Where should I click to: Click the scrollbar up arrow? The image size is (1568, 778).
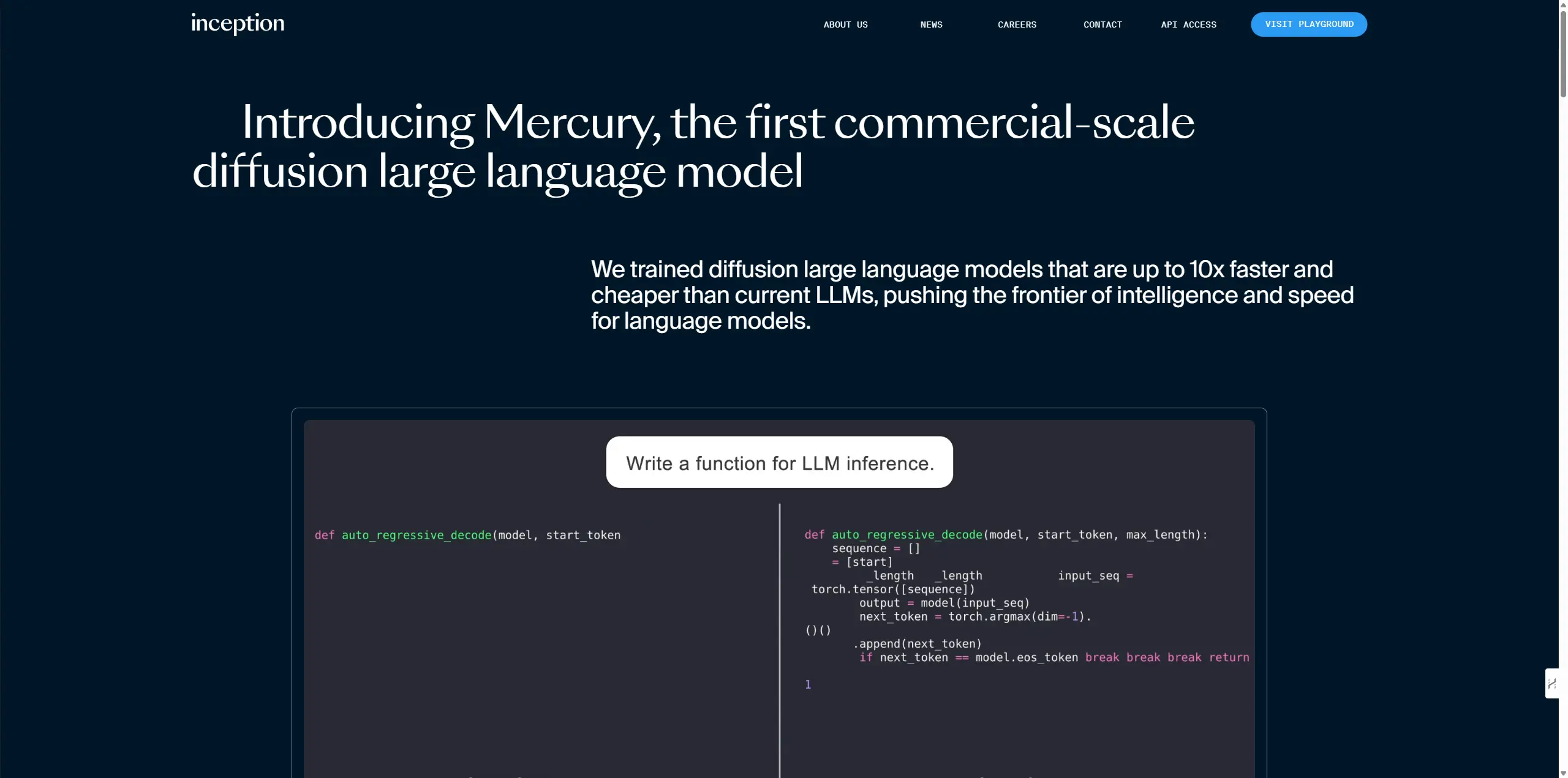tap(1563, 4)
